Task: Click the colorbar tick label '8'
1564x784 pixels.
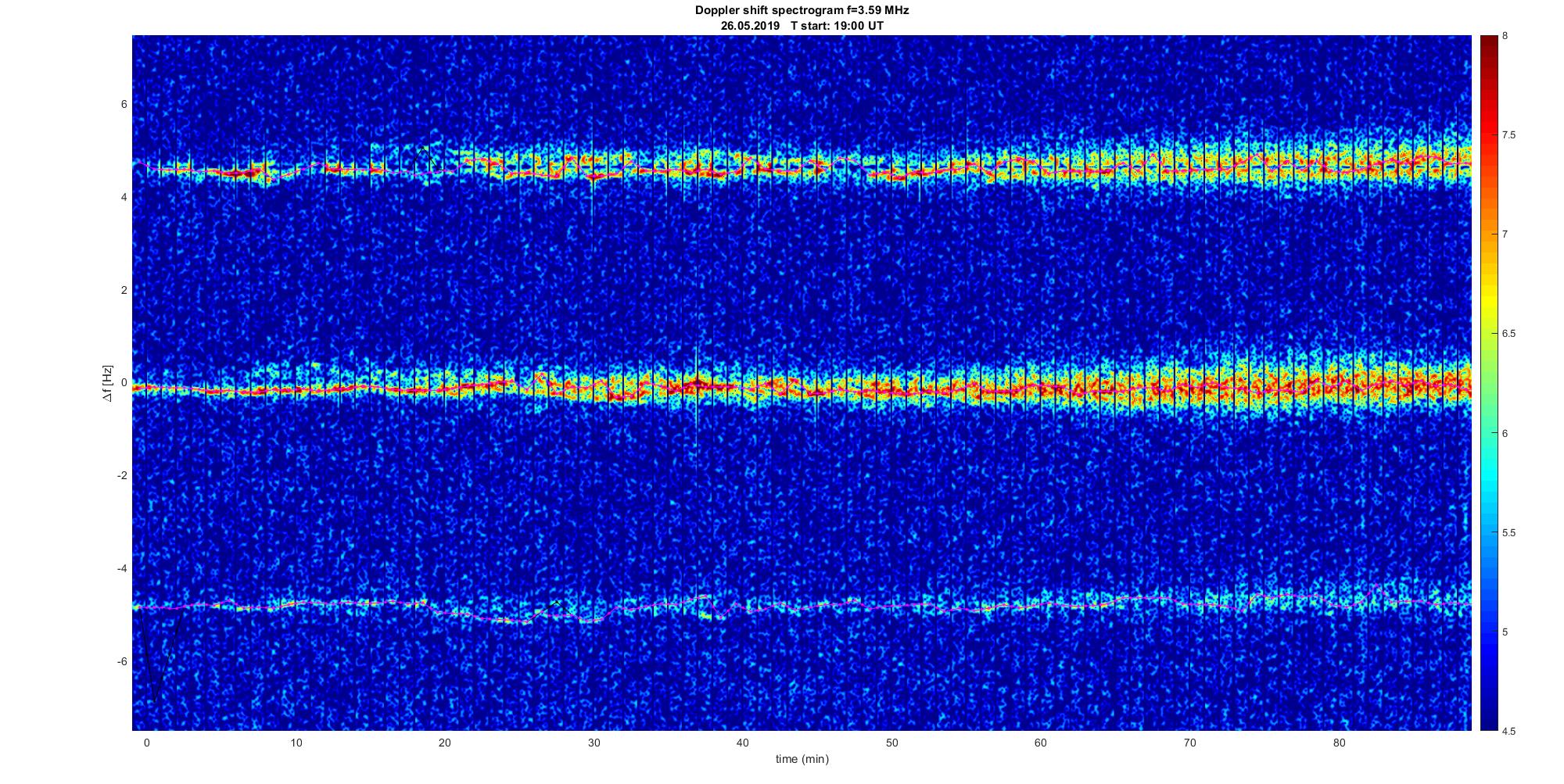Action: coord(1505,36)
